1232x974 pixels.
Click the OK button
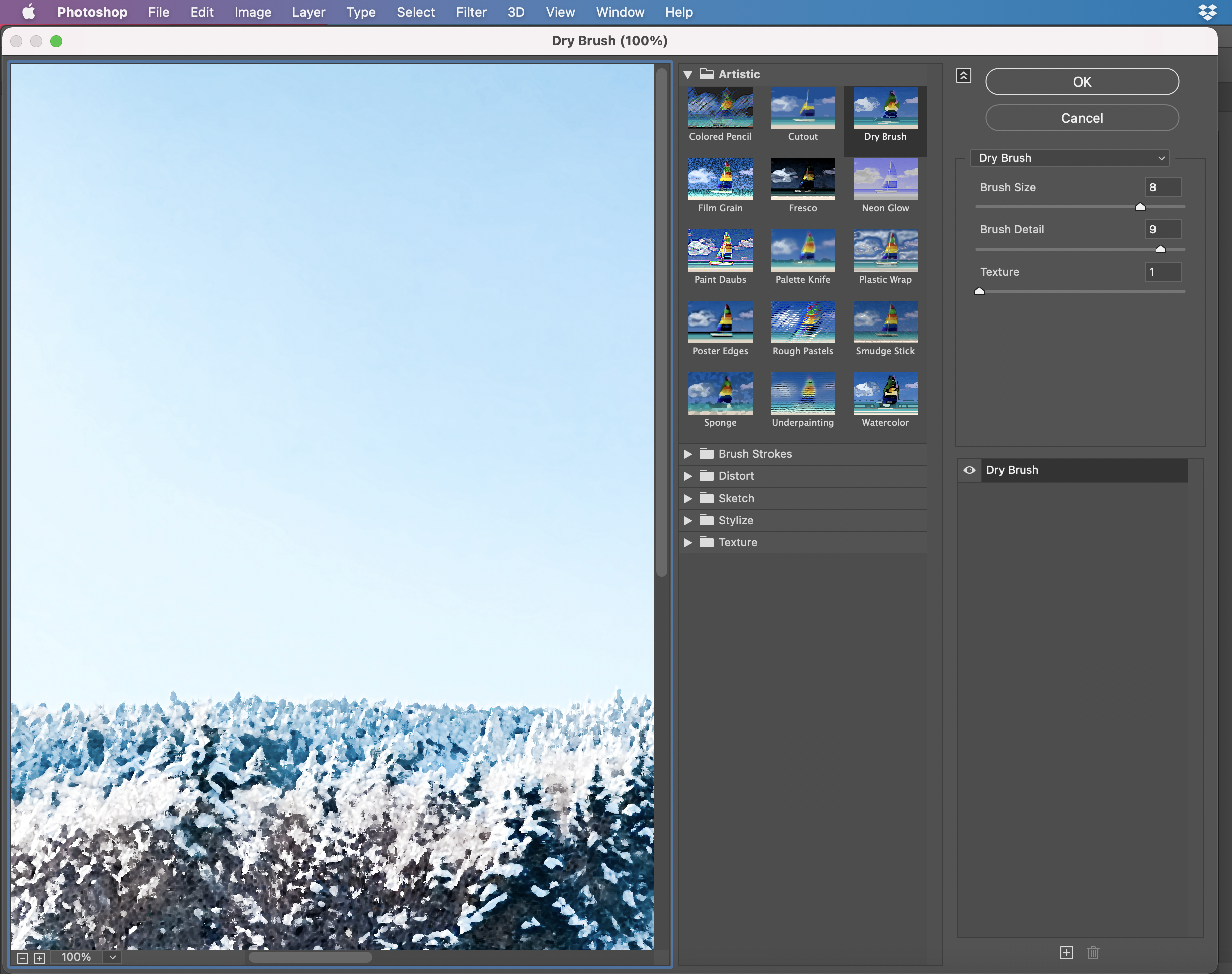click(x=1081, y=82)
